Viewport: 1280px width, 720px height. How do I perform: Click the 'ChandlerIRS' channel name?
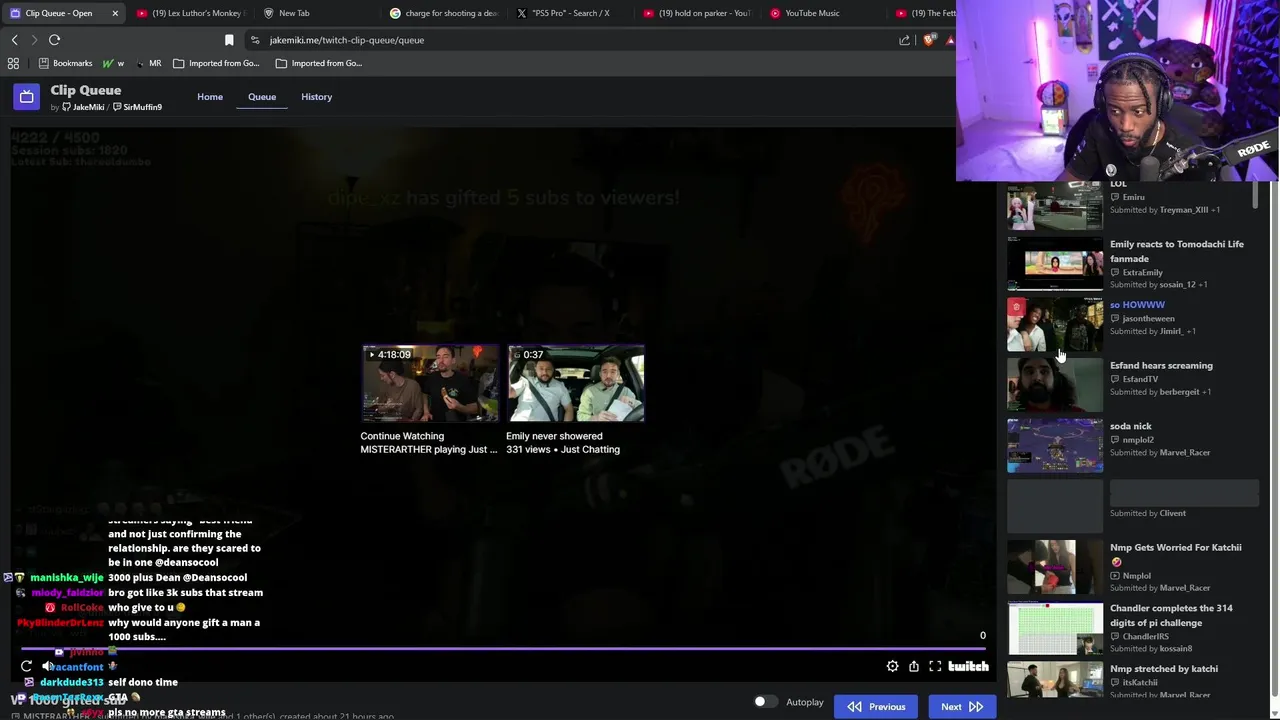pyautogui.click(x=1146, y=636)
